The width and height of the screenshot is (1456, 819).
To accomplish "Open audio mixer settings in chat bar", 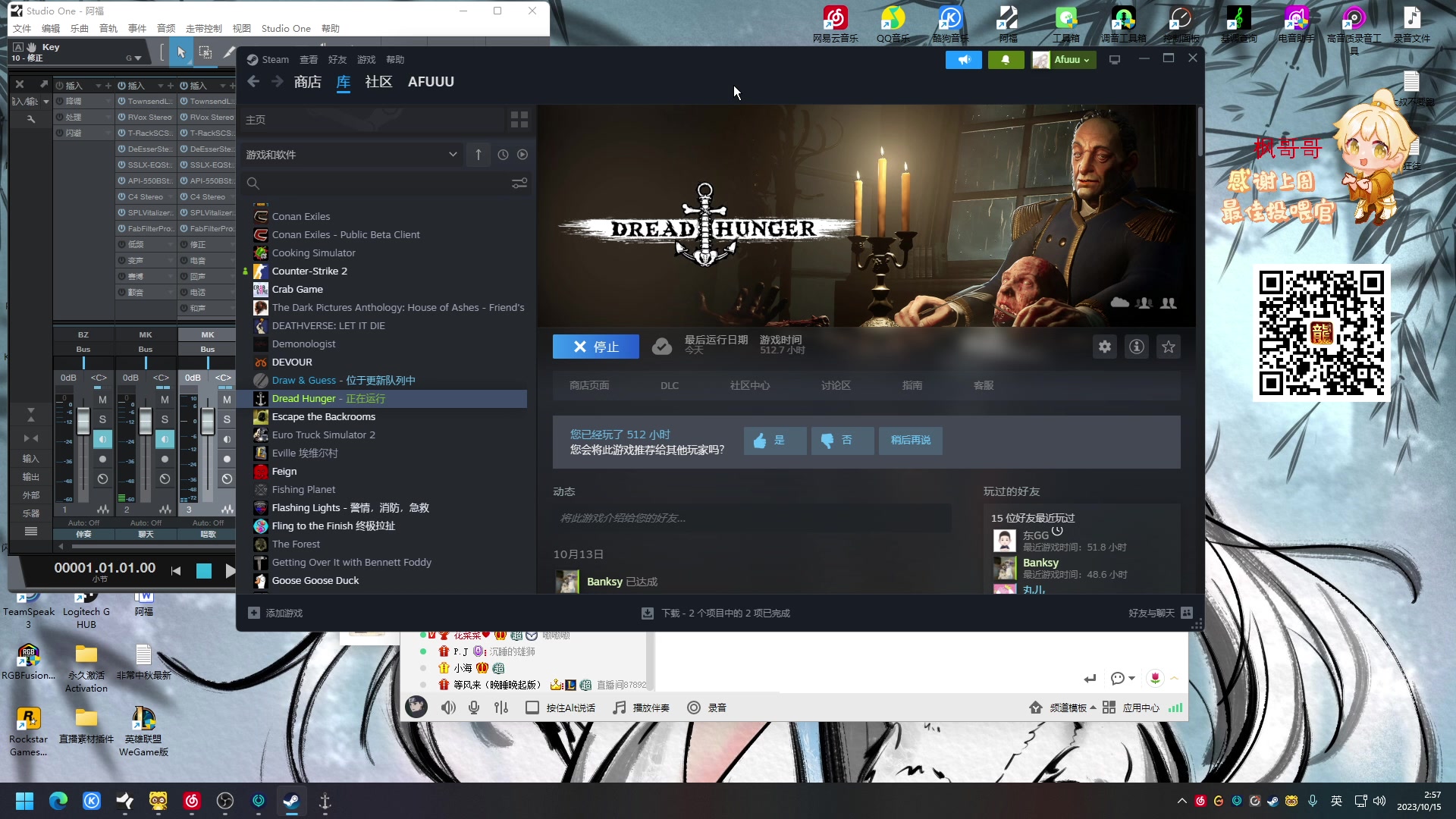I will point(501,708).
